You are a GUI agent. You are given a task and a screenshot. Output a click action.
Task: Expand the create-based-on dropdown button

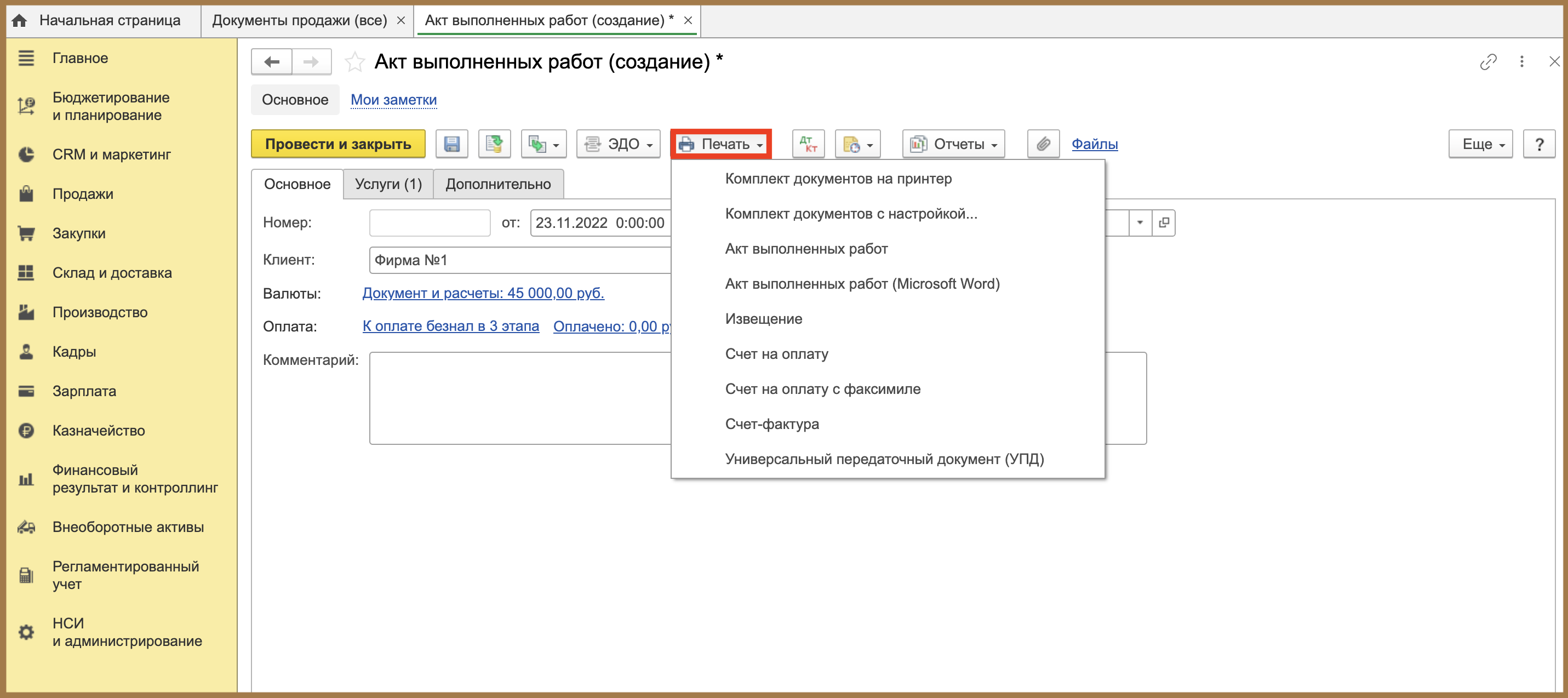coord(544,144)
